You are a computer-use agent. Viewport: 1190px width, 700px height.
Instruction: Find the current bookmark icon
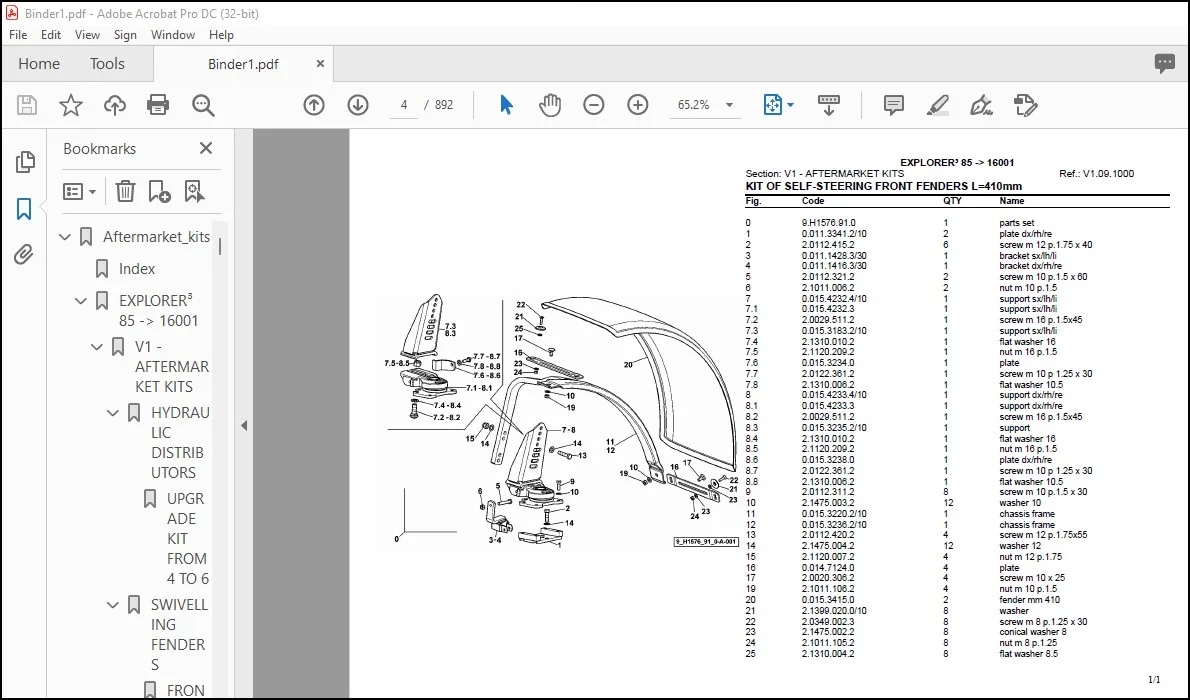194,191
